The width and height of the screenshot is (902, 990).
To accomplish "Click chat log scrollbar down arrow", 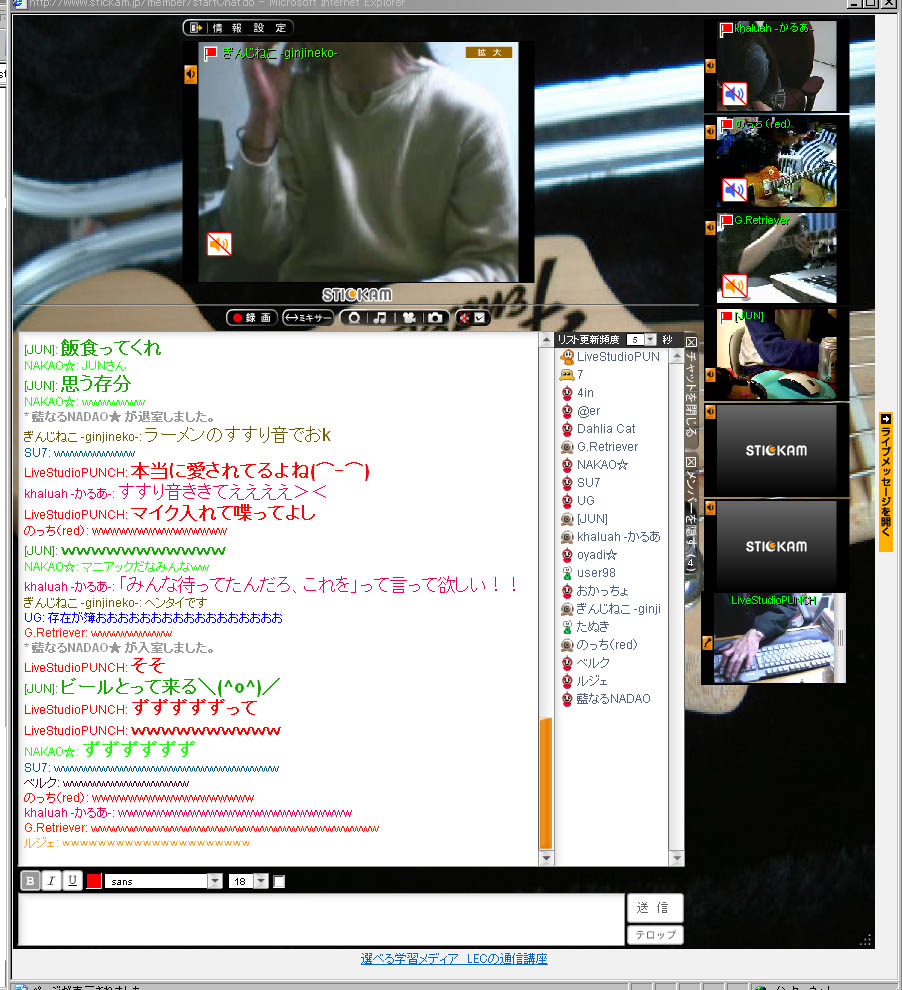I will pyautogui.click(x=547, y=858).
